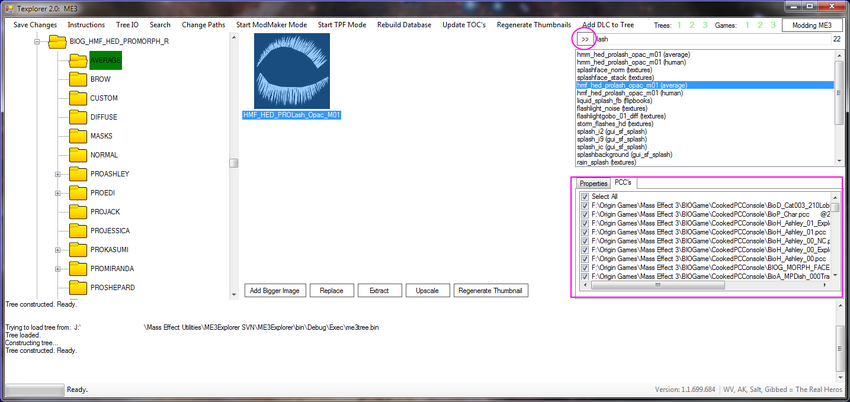Click the Upscale button

click(427, 291)
